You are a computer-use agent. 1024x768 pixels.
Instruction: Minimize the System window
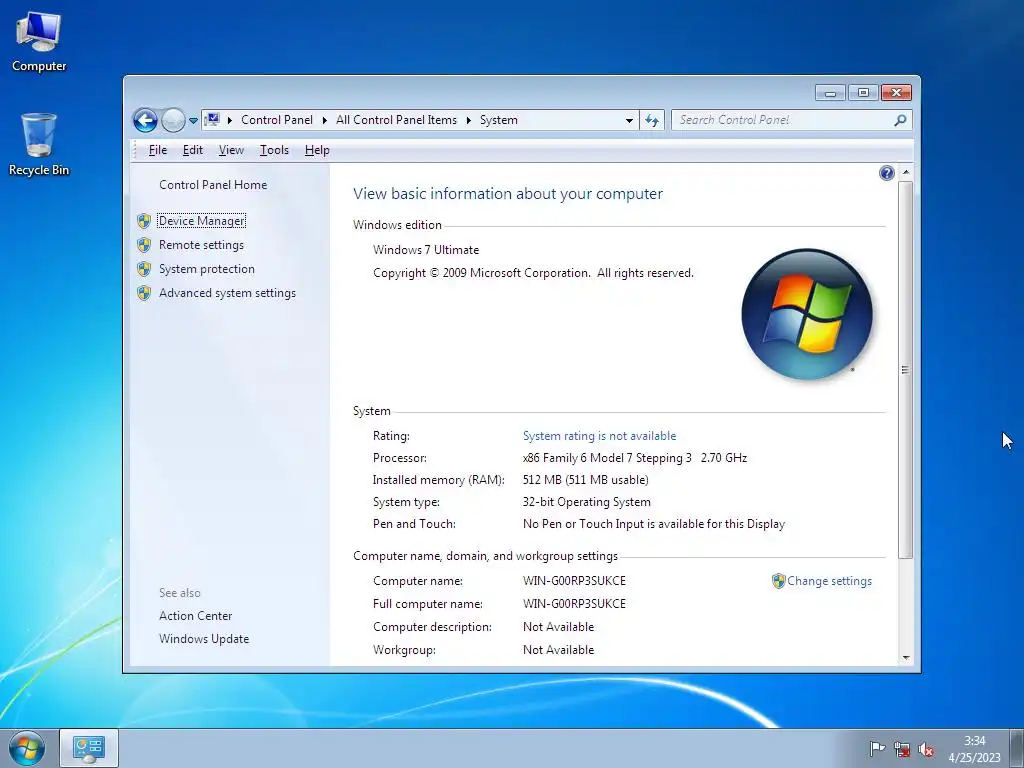[830, 93]
